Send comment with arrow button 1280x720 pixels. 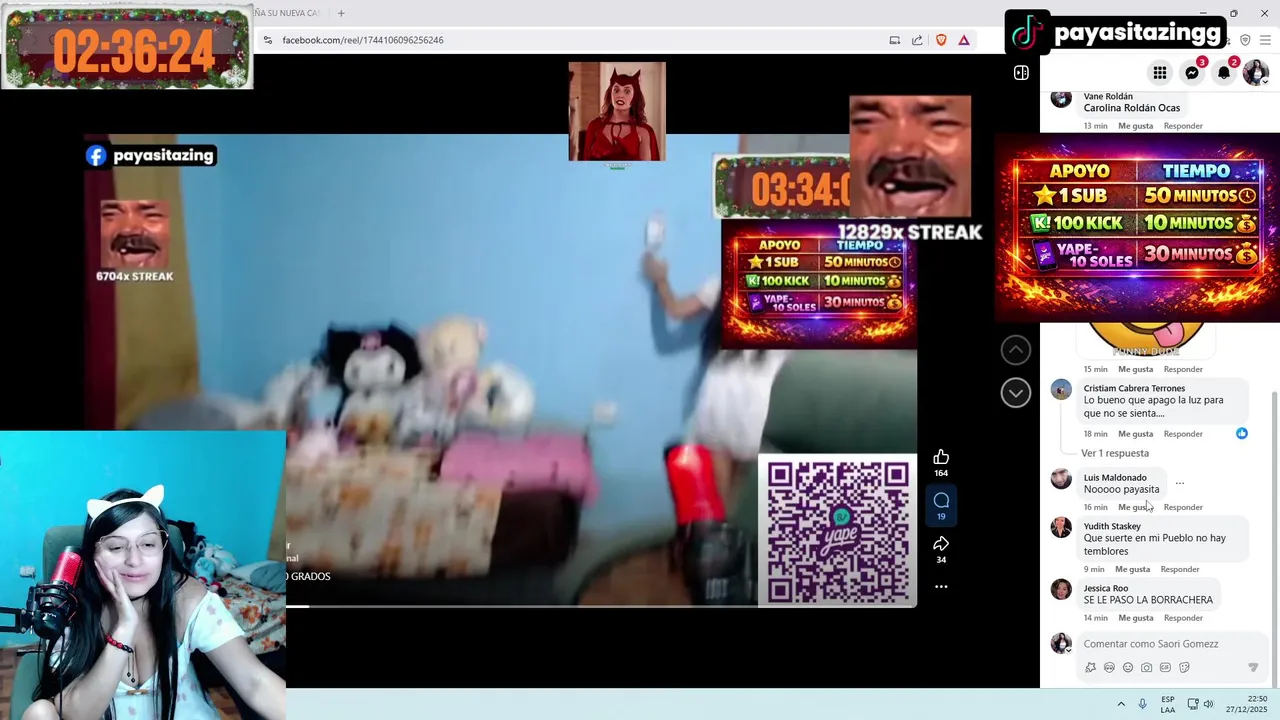coord(1252,667)
